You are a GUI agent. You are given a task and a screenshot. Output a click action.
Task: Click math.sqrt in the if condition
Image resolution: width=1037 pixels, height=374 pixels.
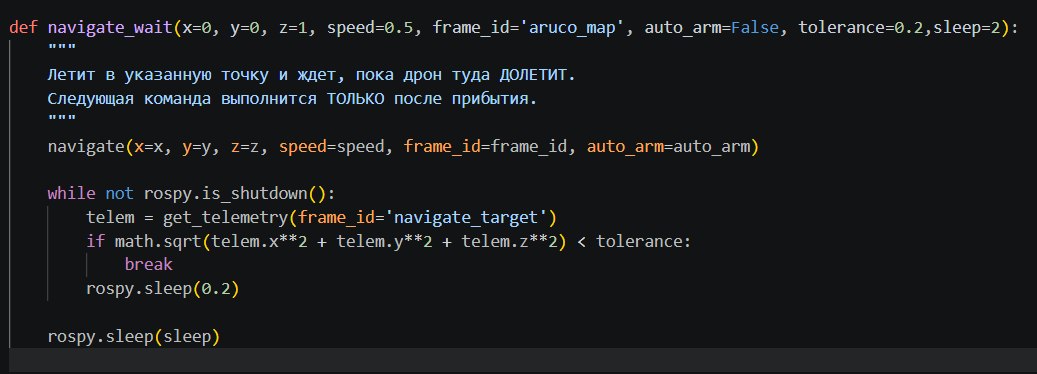pos(158,242)
